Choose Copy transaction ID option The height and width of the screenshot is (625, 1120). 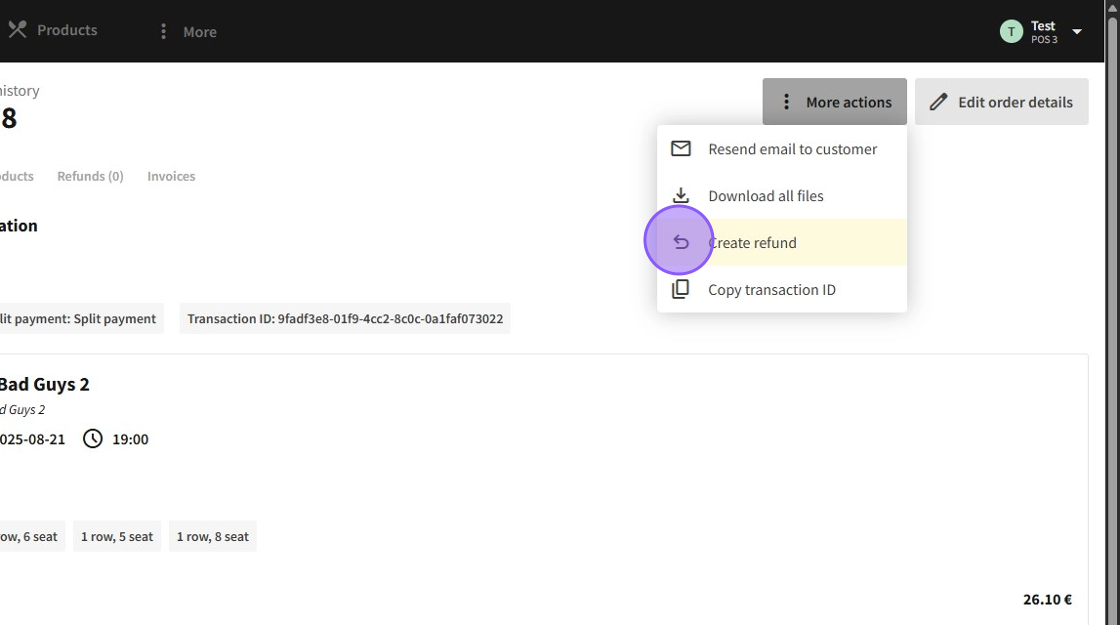coord(772,290)
